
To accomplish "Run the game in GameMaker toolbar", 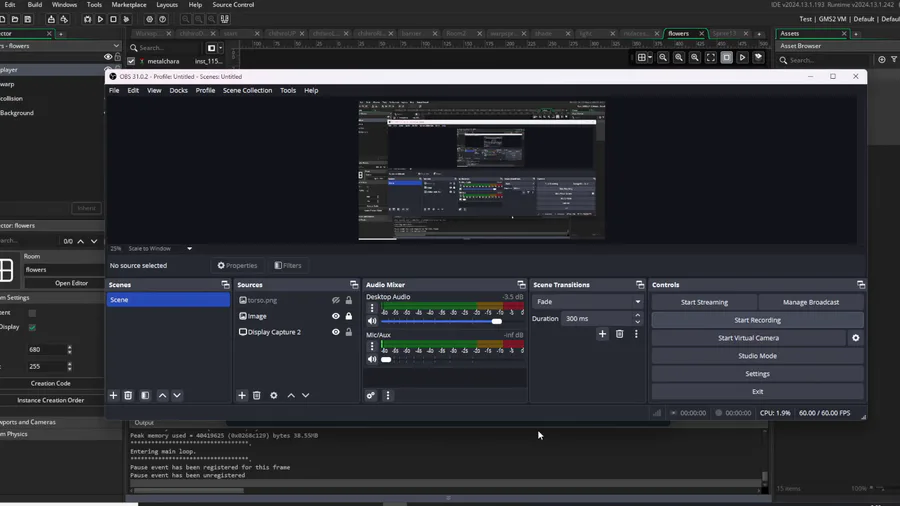I will tap(100, 19).
